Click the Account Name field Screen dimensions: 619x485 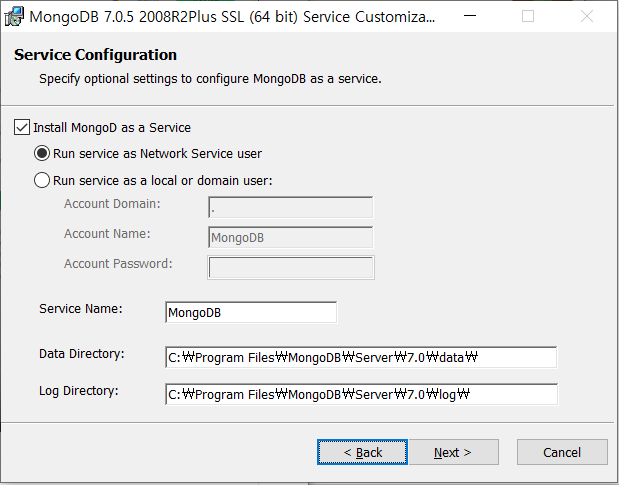(x=291, y=237)
